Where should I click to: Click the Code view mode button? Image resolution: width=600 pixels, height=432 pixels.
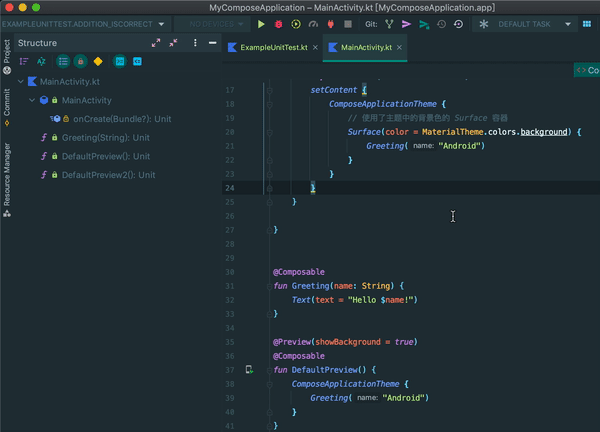(x=587, y=70)
